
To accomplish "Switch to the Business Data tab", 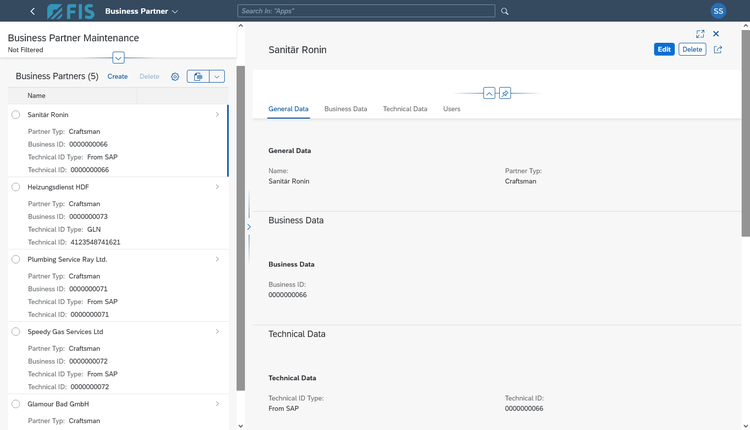I will click(x=346, y=109).
